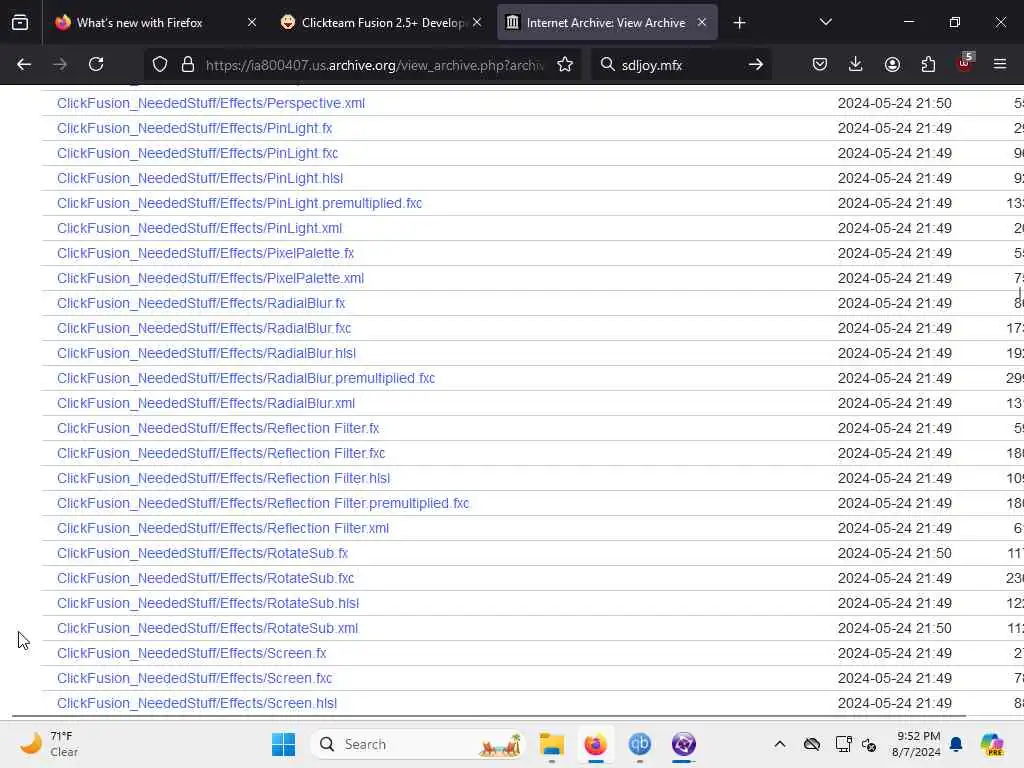Submit search with the arrow button
This screenshot has height=768, width=1024.
tap(756, 64)
